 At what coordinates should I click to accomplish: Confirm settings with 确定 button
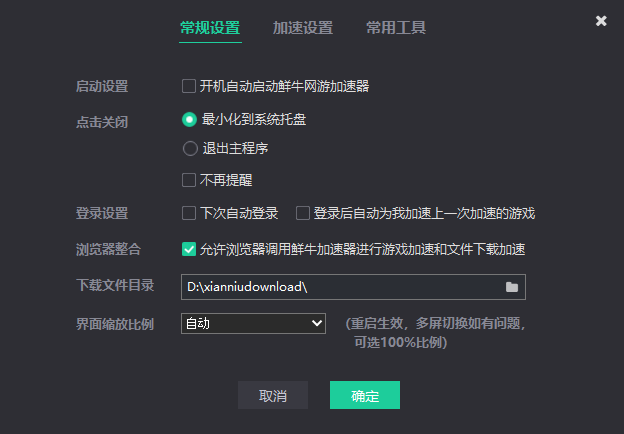click(365, 395)
